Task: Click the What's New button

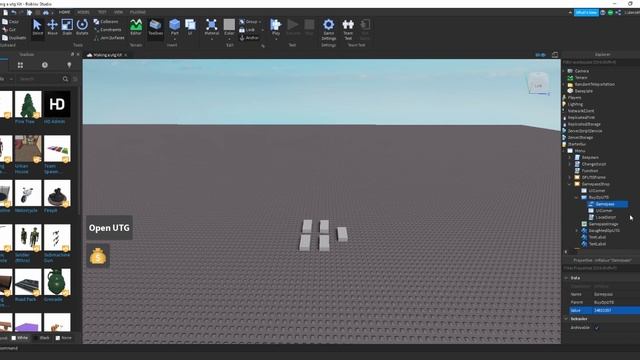Action: tap(586, 13)
